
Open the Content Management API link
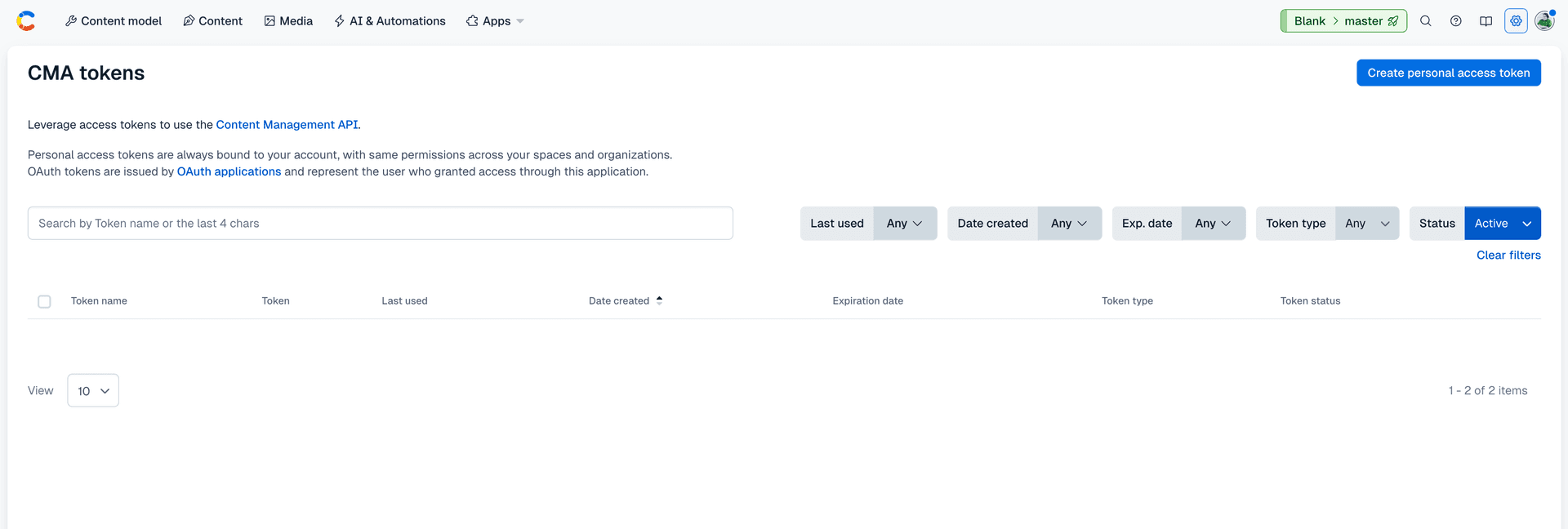(287, 125)
